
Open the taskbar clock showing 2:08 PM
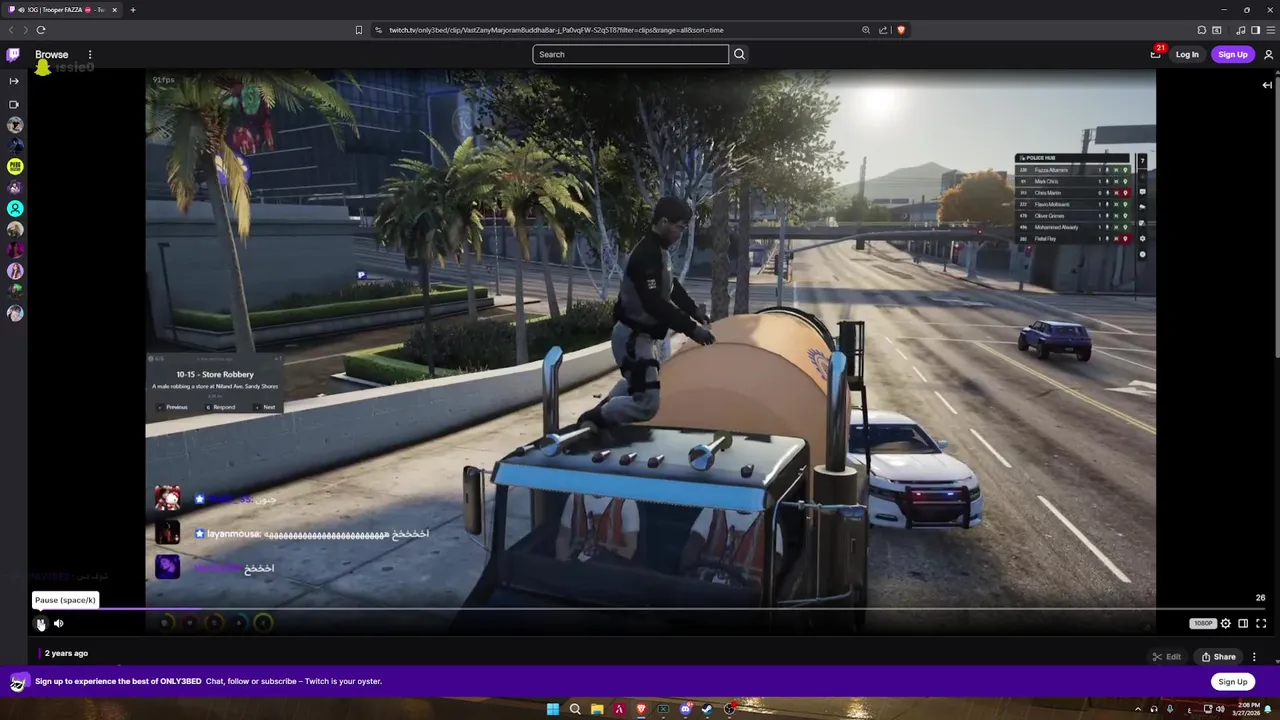point(1248,709)
